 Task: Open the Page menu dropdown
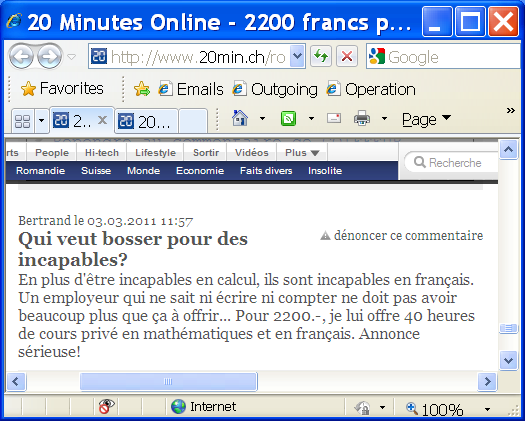[x=426, y=119]
